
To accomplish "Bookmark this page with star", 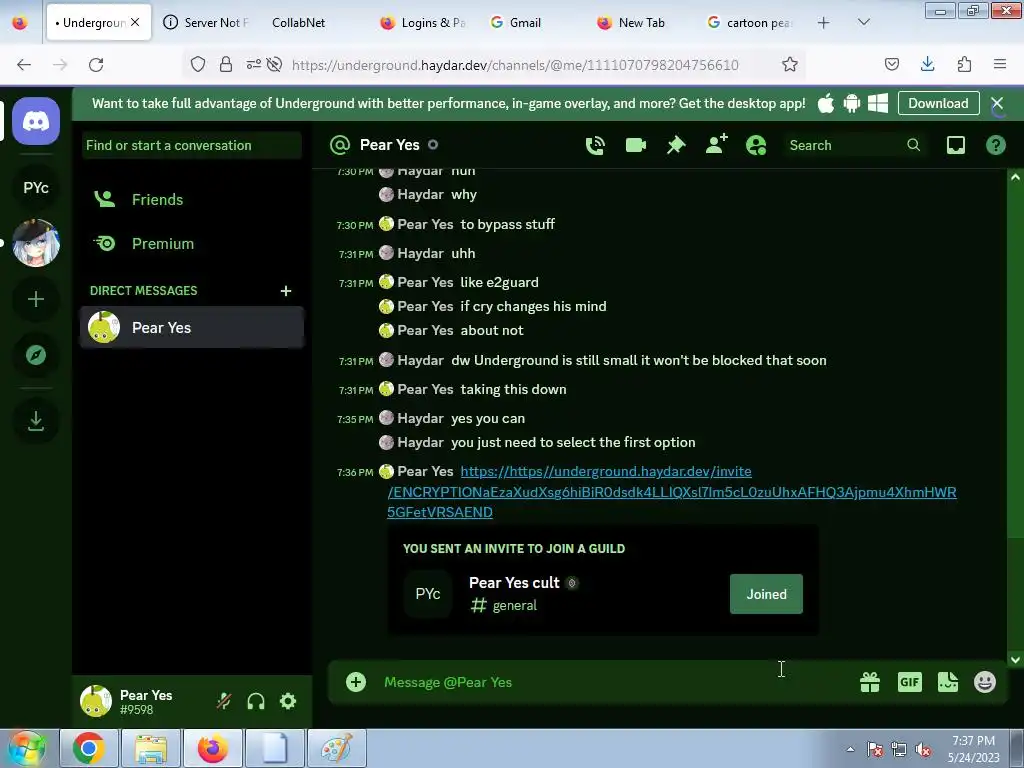I will [790, 65].
